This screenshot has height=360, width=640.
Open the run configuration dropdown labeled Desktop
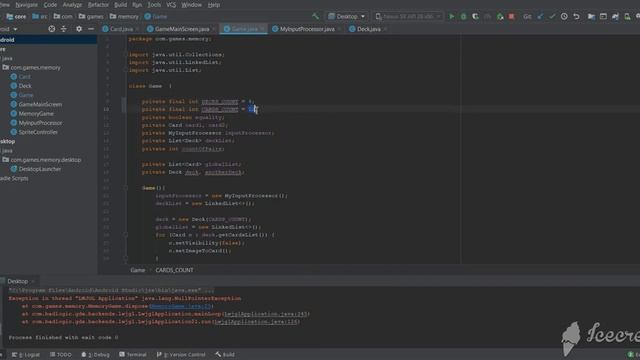click(x=347, y=17)
